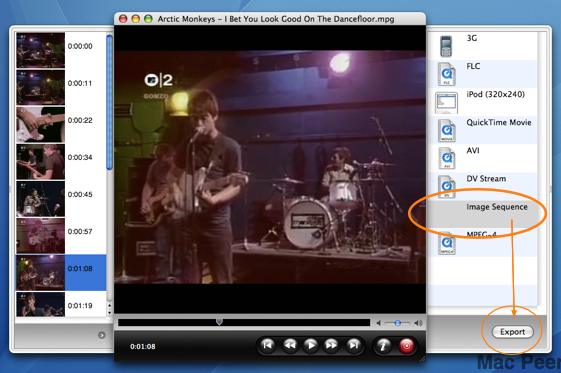Click the iPod (320x240) format icon
The width and height of the screenshot is (561, 373).
click(x=446, y=103)
